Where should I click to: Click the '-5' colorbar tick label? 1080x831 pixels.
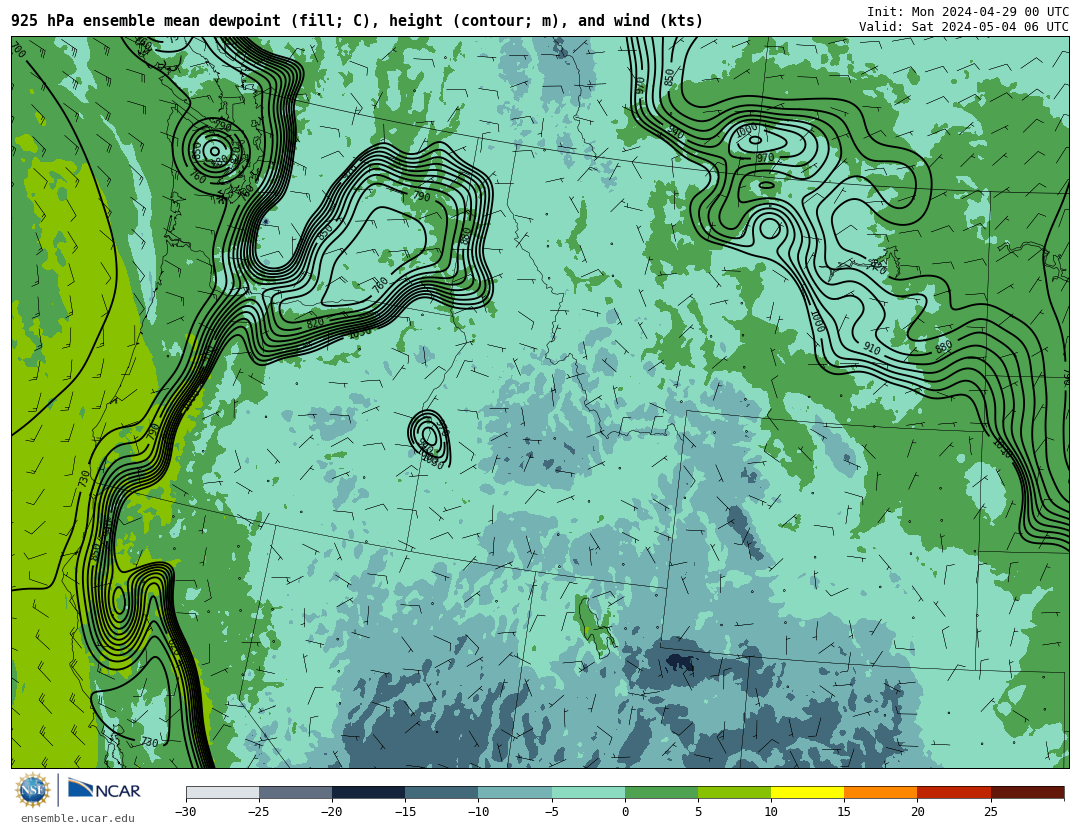pyautogui.click(x=552, y=812)
